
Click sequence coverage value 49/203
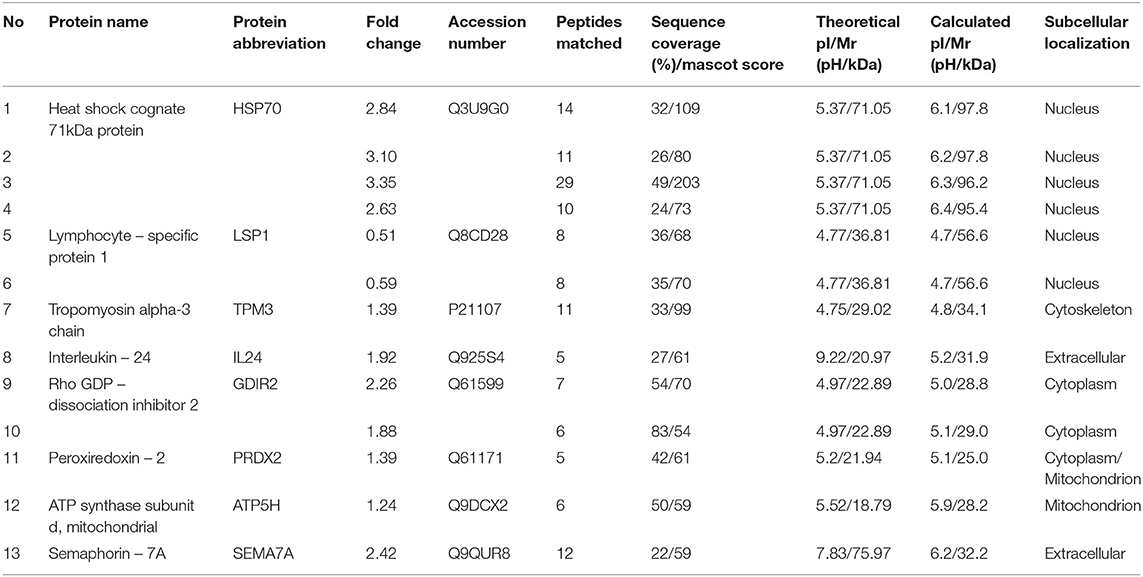tap(675, 183)
